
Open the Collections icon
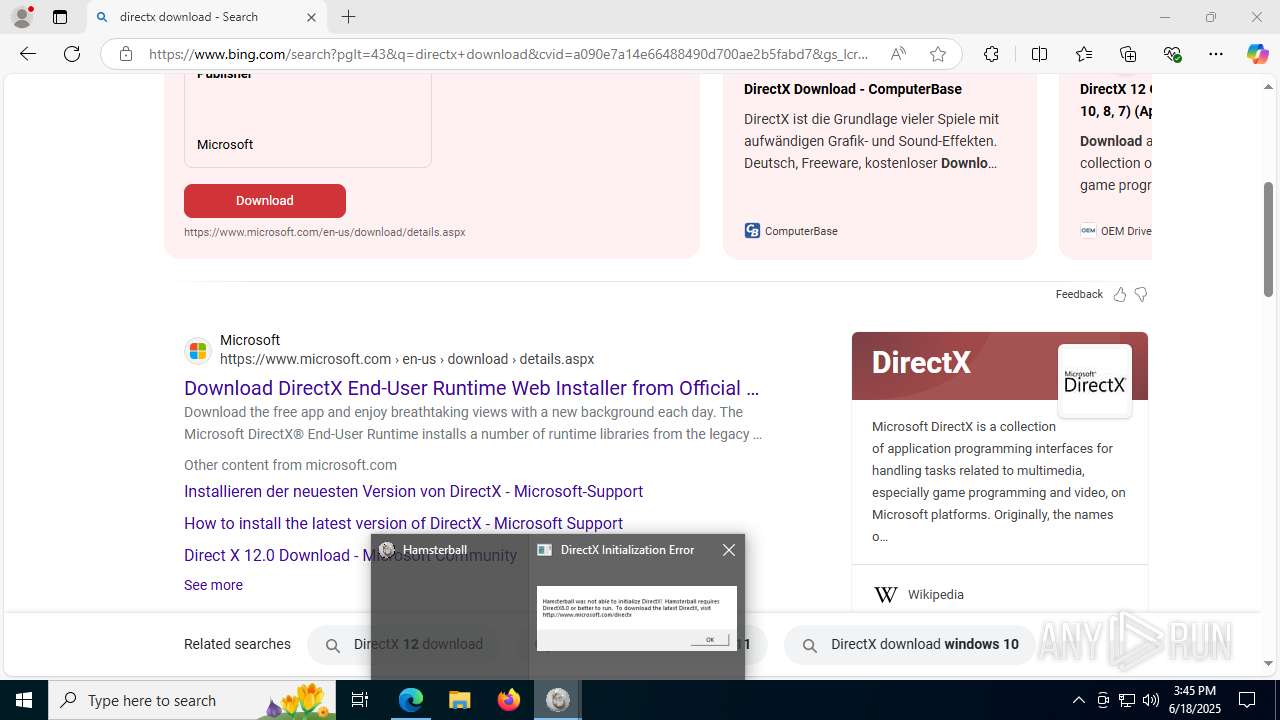click(x=1128, y=54)
